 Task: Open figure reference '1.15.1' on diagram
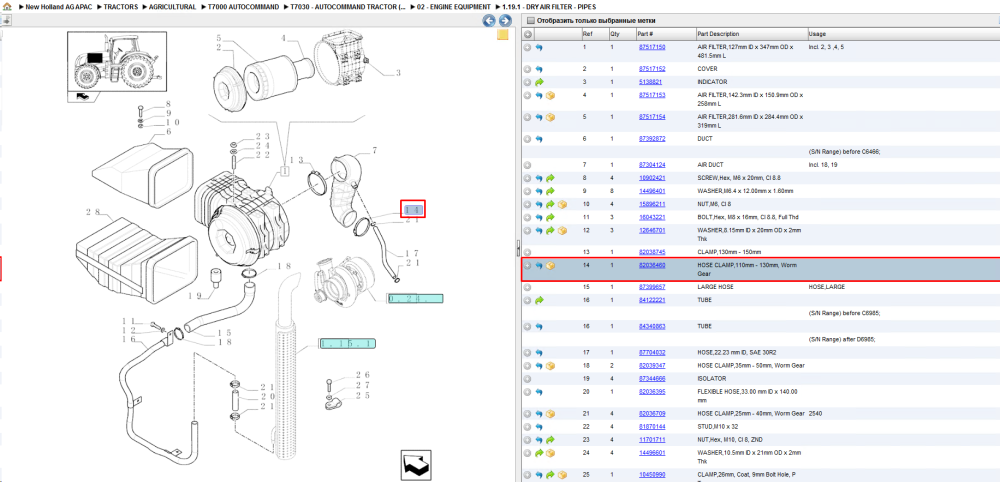click(348, 344)
